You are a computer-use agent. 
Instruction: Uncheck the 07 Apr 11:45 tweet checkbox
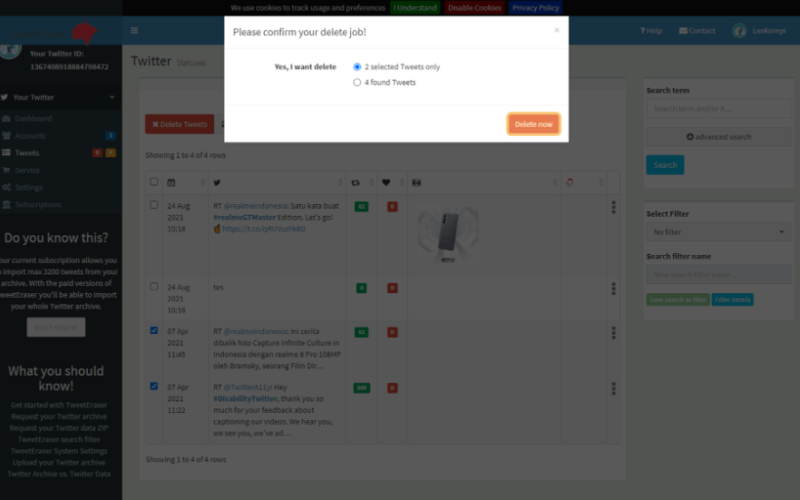click(154, 330)
